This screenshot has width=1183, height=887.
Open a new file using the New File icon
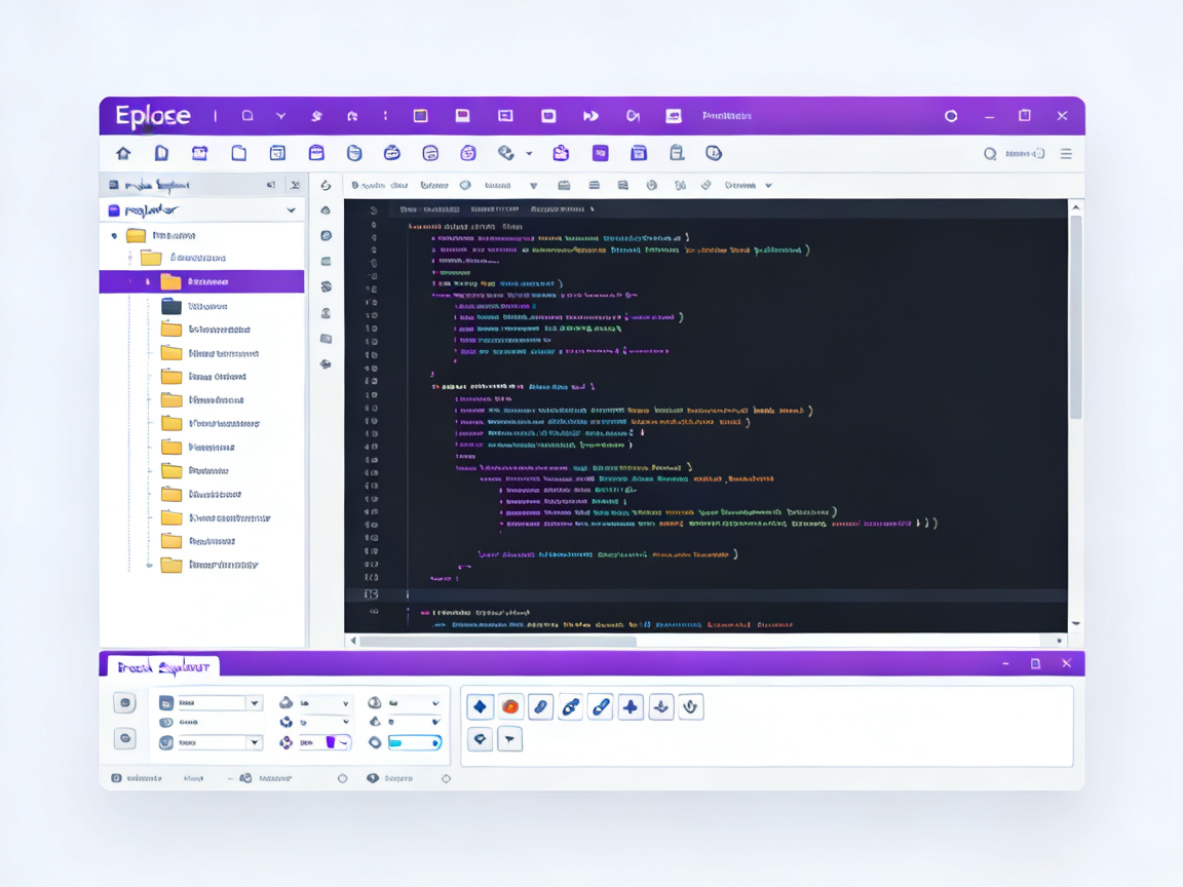coord(160,152)
